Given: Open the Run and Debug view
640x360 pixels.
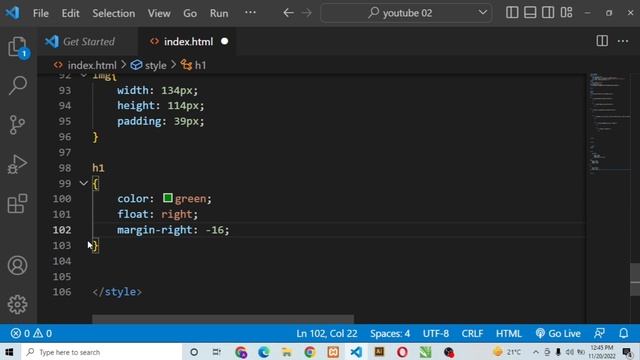Looking at the screenshot, I should click(18, 164).
